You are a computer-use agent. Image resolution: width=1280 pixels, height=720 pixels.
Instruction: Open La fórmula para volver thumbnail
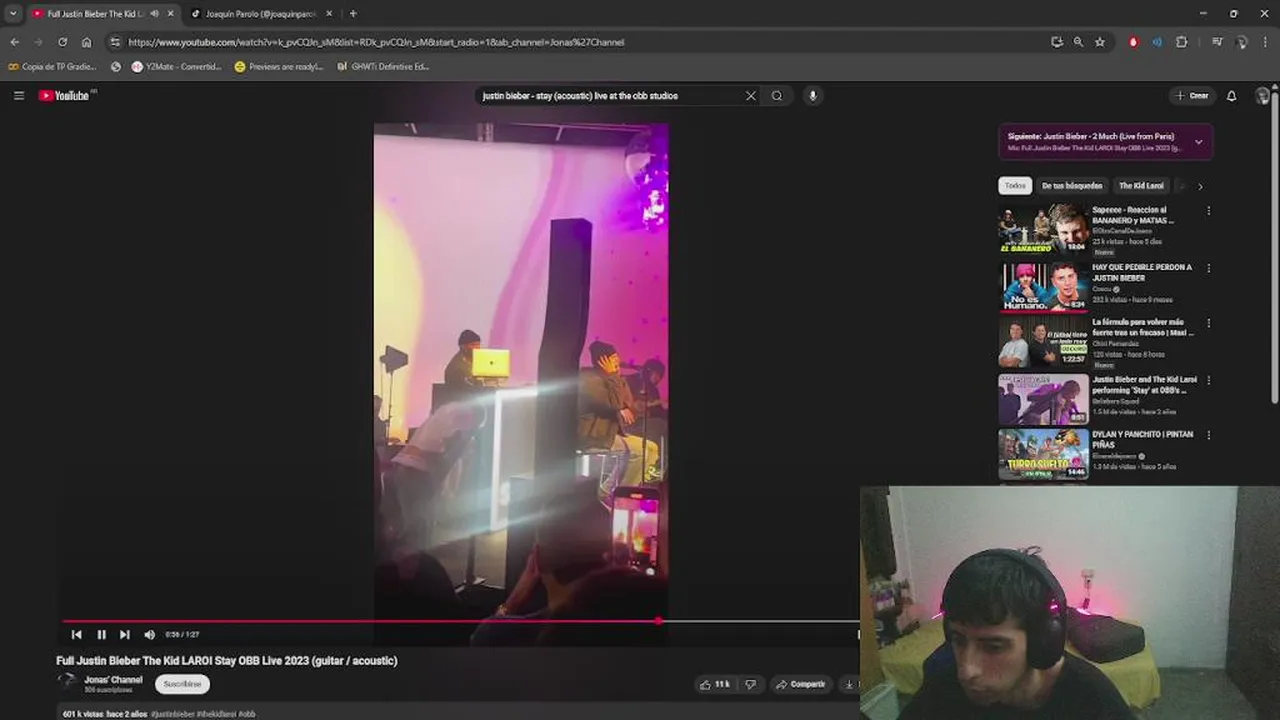[x=1043, y=342]
